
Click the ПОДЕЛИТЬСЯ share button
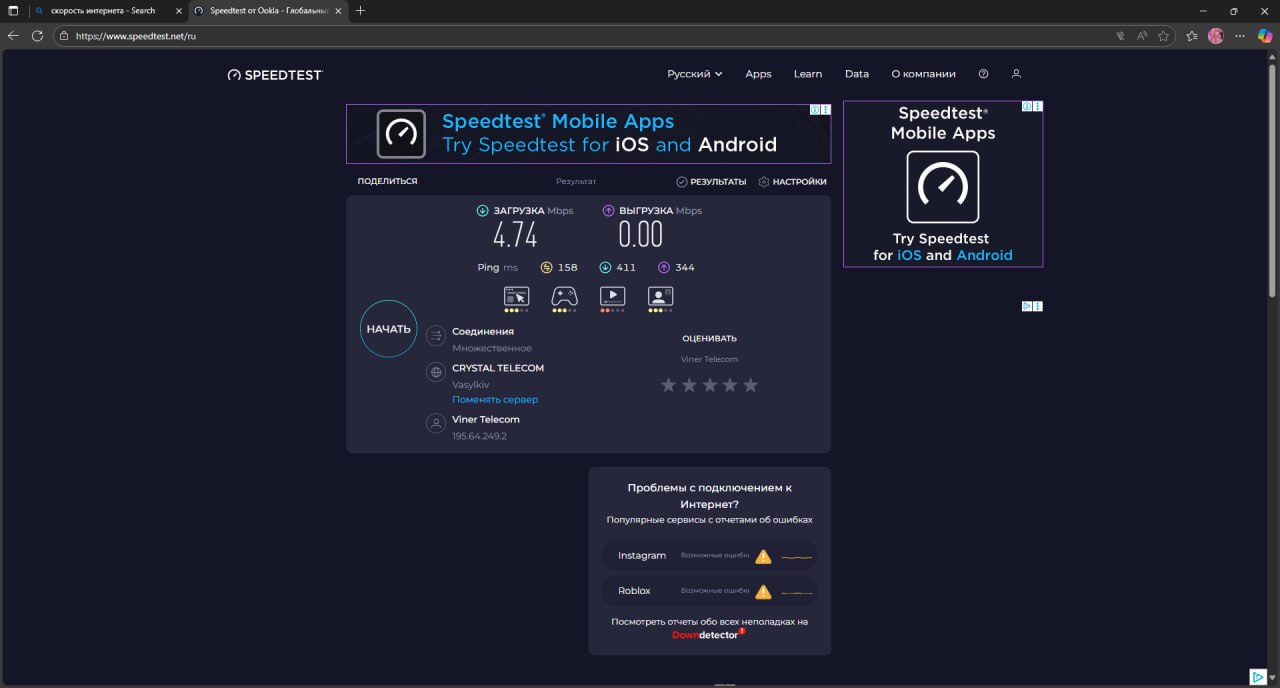coord(387,181)
